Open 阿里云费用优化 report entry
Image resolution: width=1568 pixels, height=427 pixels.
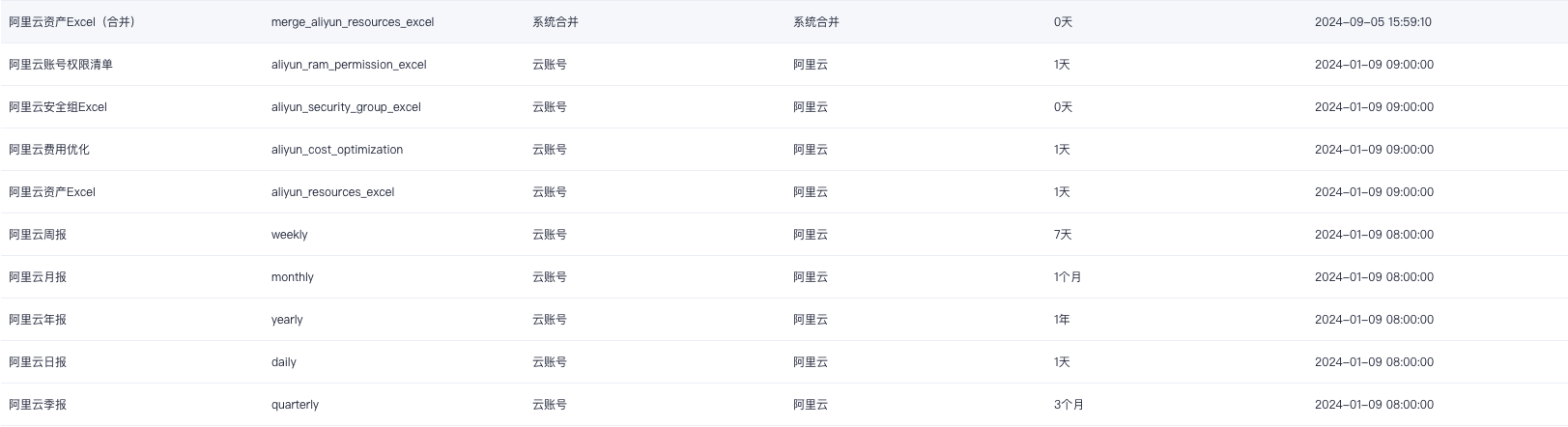tap(49, 150)
